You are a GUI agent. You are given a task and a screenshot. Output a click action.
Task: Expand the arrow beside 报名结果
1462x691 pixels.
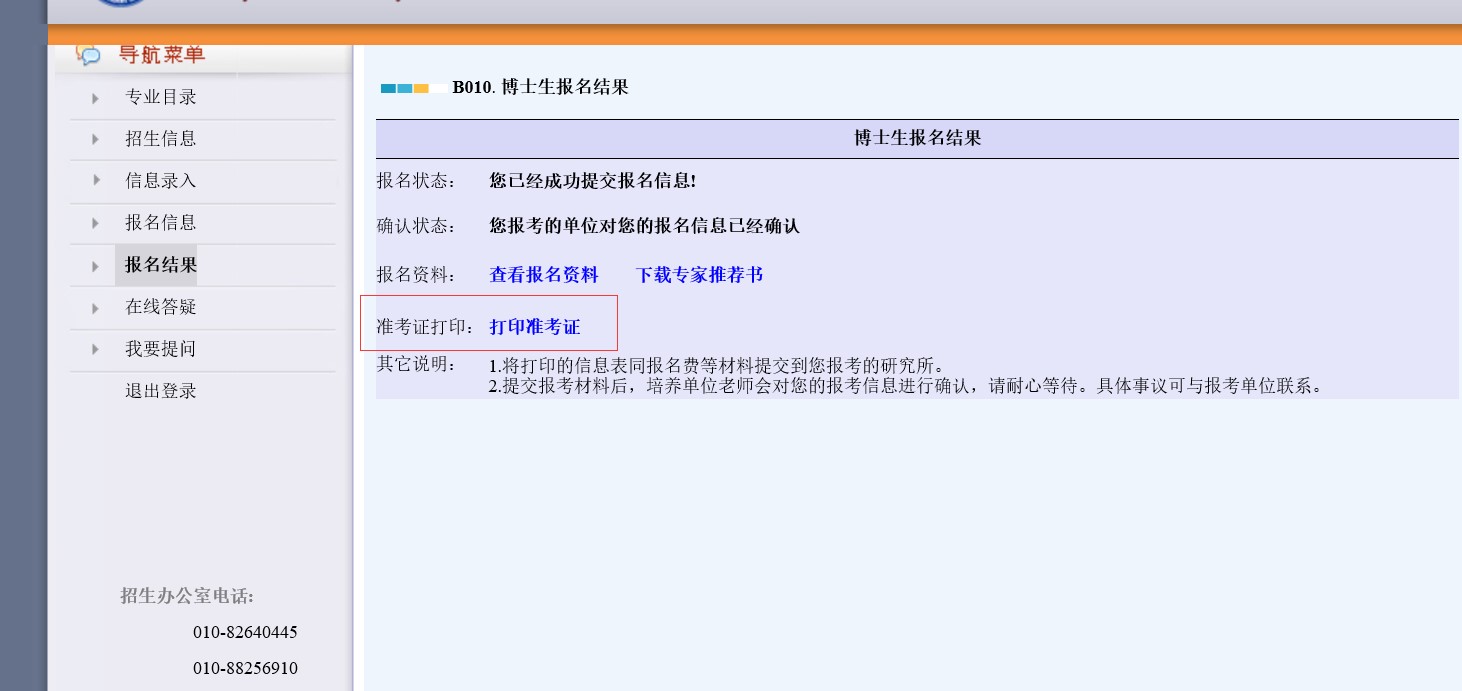[x=96, y=266]
